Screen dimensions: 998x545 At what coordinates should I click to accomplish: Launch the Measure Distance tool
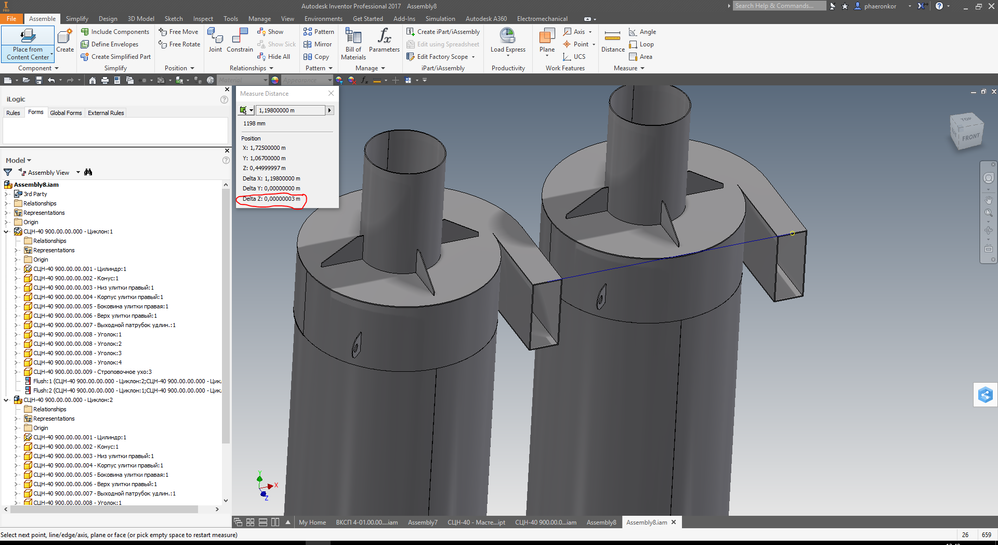click(x=612, y=40)
